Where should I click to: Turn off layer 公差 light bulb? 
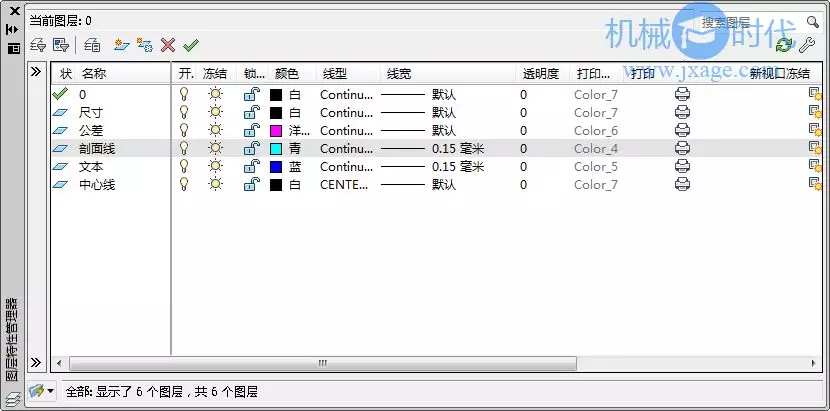click(x=184, y=131)
